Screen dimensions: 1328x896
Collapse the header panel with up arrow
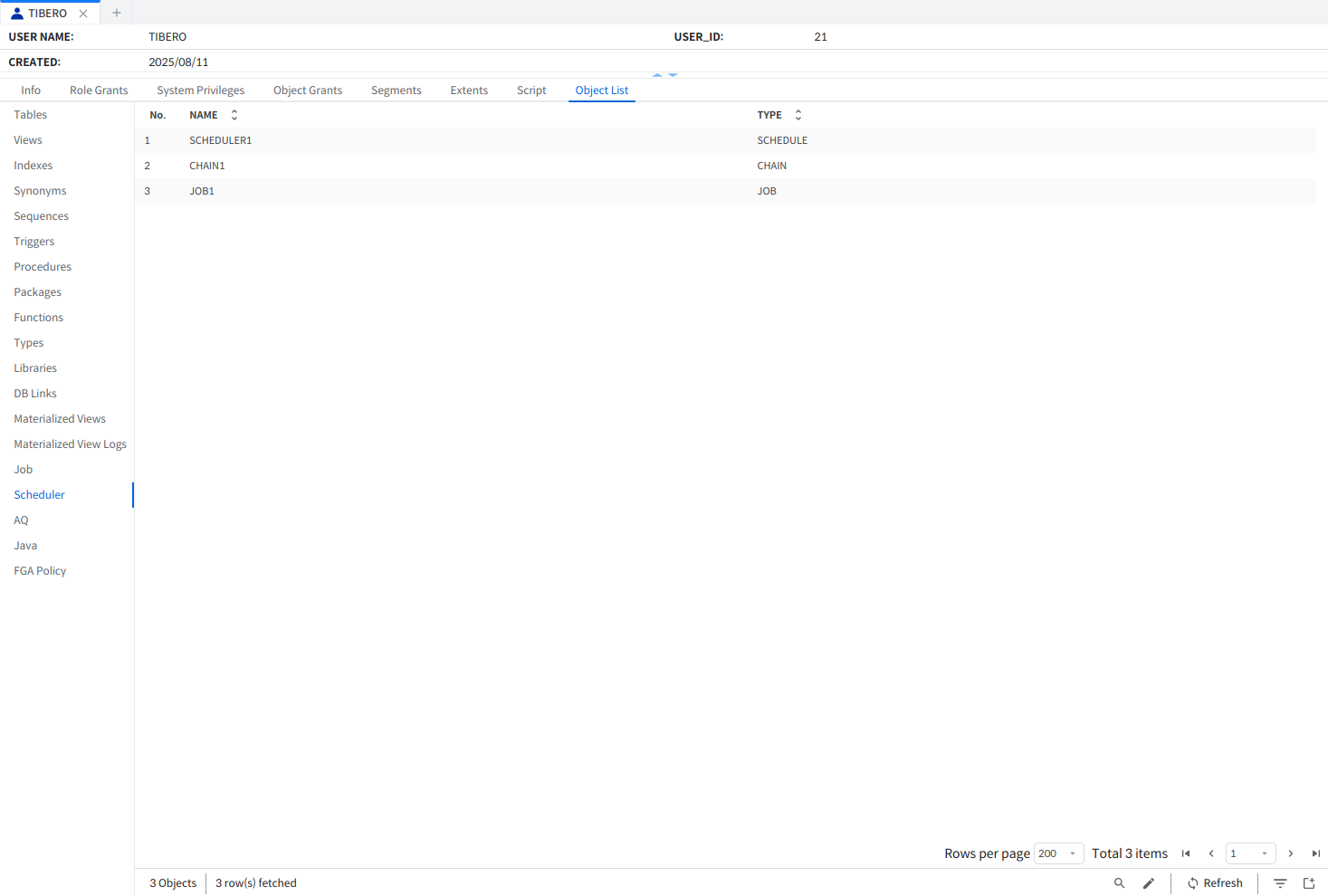click(x=658, y=75)
